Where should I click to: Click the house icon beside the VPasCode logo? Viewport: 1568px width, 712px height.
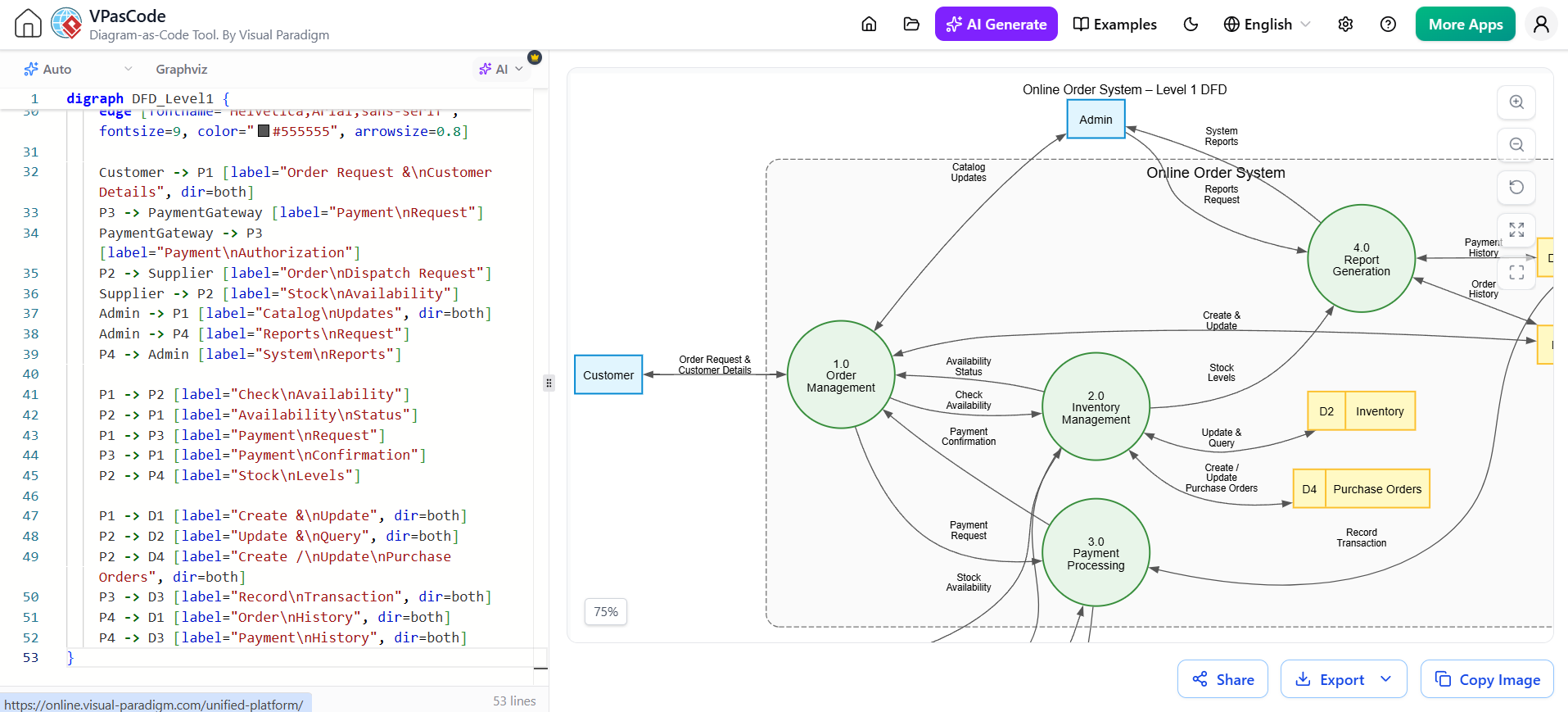(28, 24)
